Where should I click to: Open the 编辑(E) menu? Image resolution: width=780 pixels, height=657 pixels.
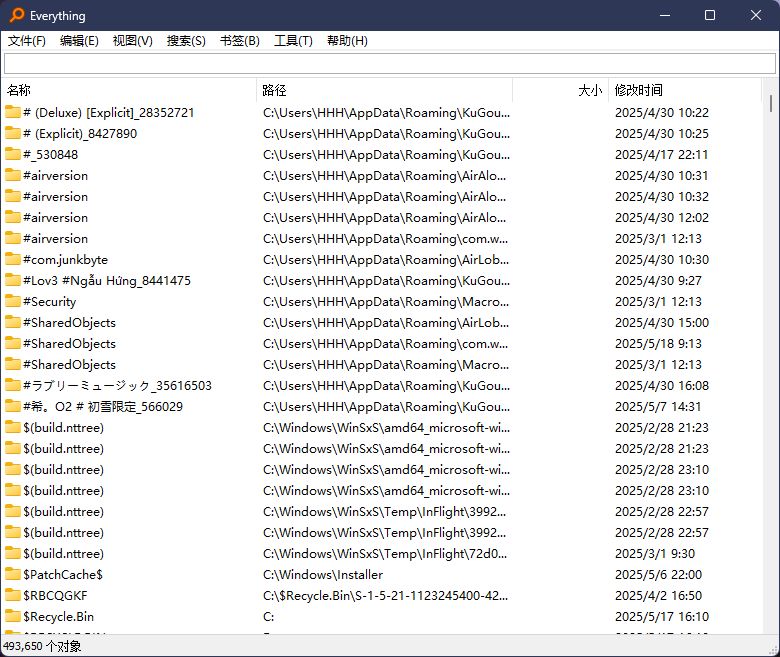79,41
